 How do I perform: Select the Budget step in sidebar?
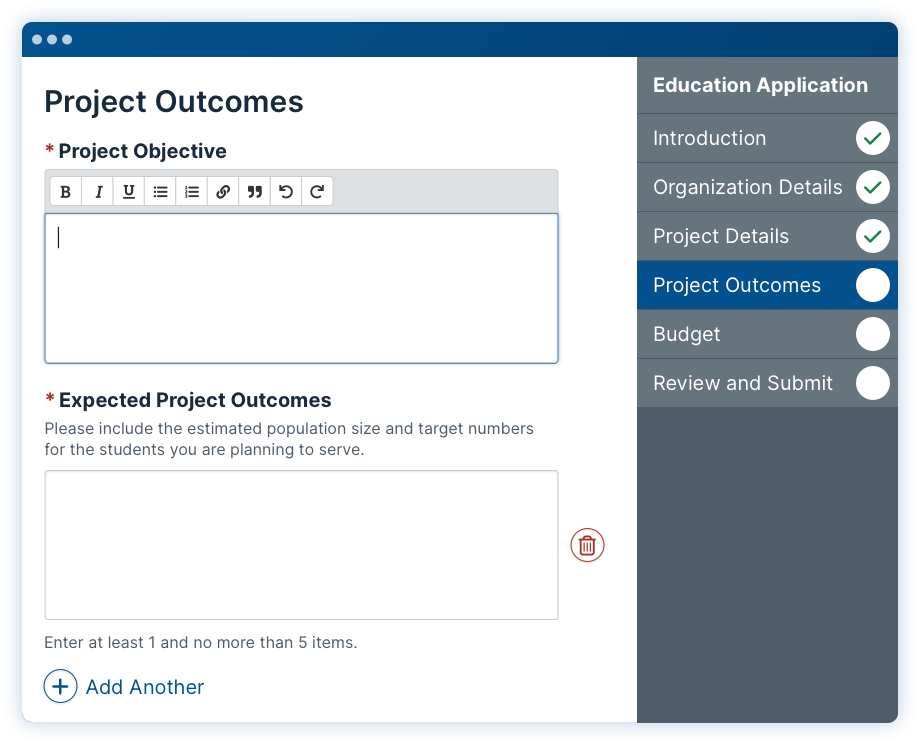[767, 334]
